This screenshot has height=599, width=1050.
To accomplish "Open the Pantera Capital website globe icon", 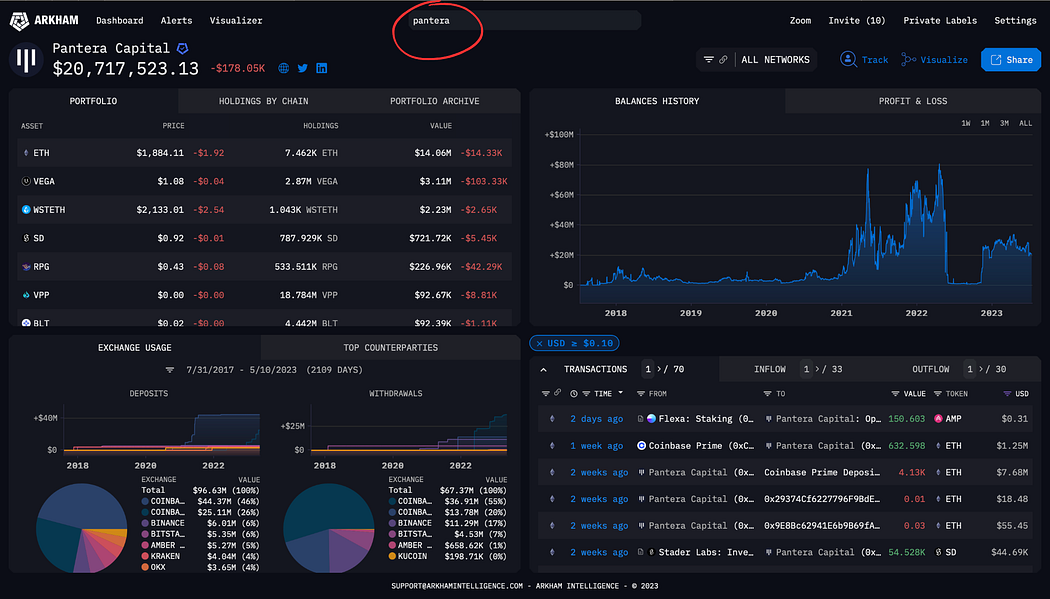I will [284, 68].
